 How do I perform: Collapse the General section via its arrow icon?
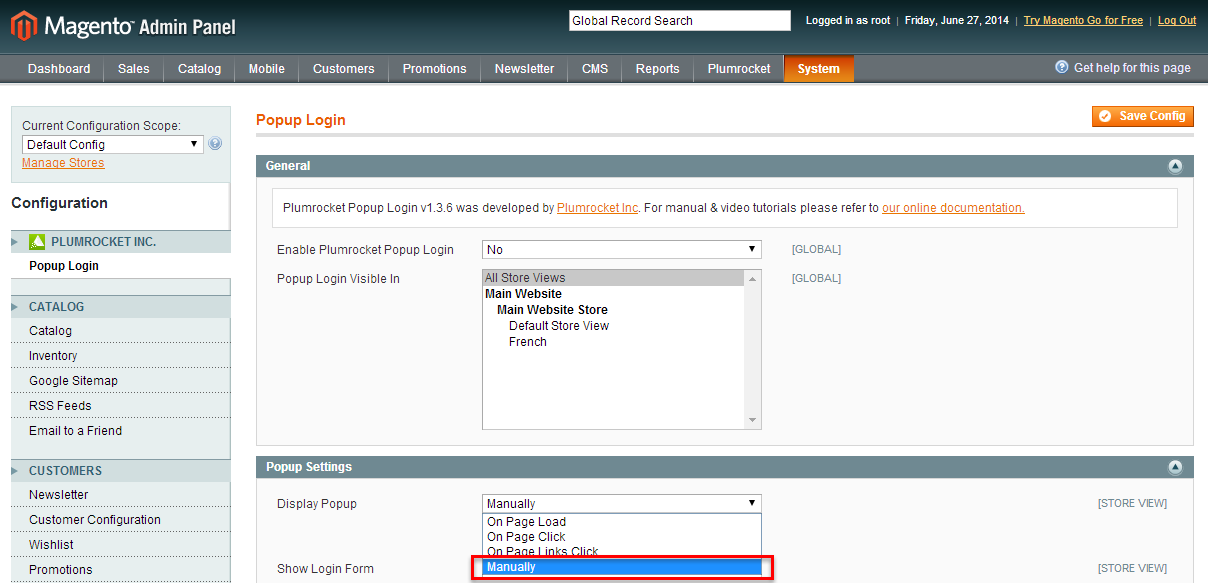tap(1176, 165)
